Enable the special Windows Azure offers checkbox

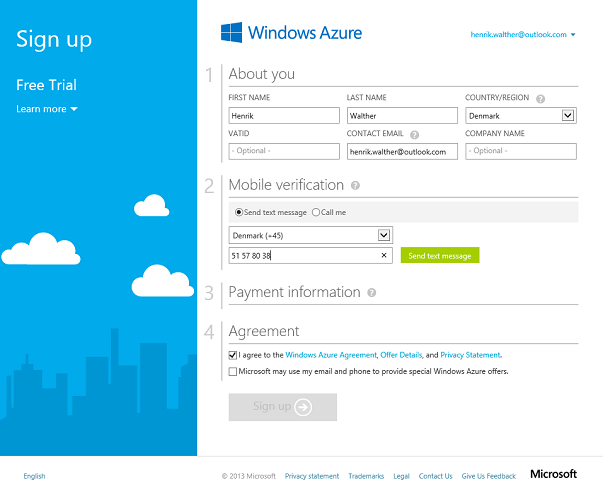click(x=233, y=371)
